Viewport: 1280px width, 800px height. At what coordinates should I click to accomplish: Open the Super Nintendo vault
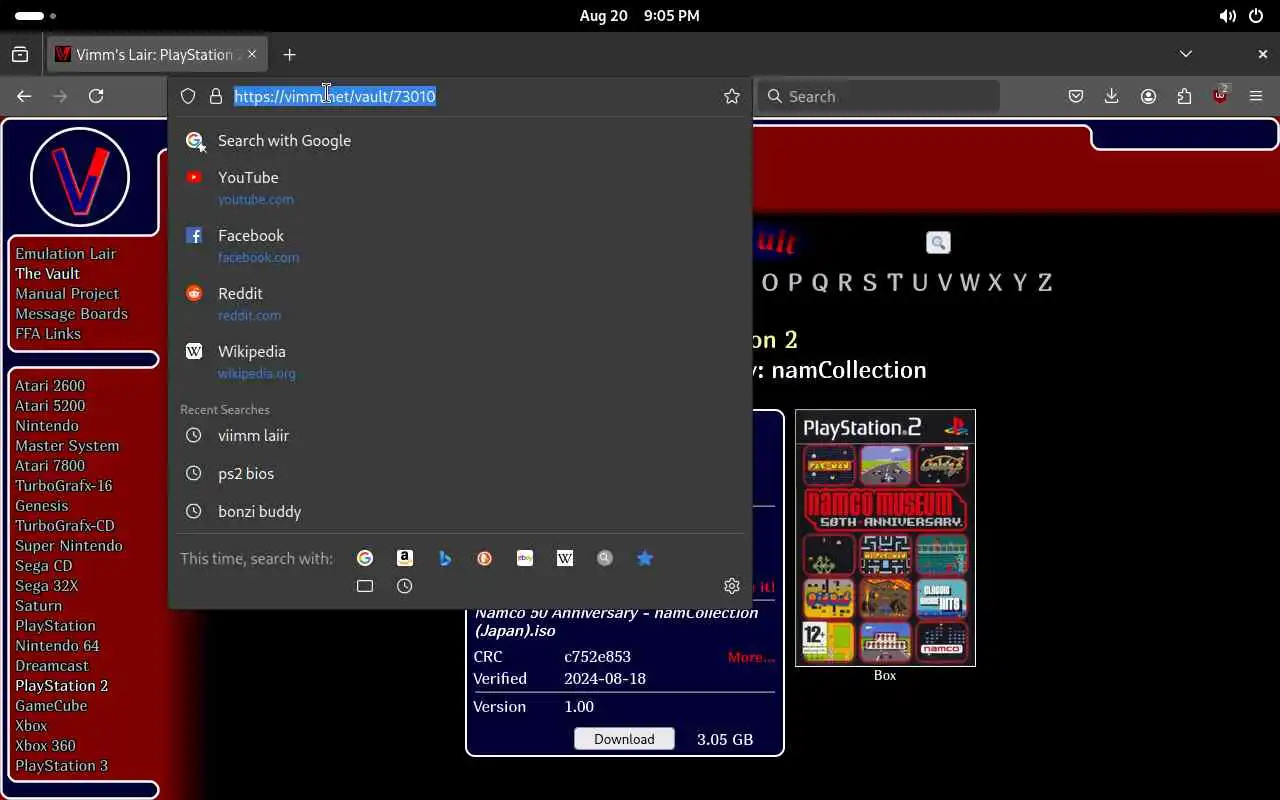tap(69, 546)
